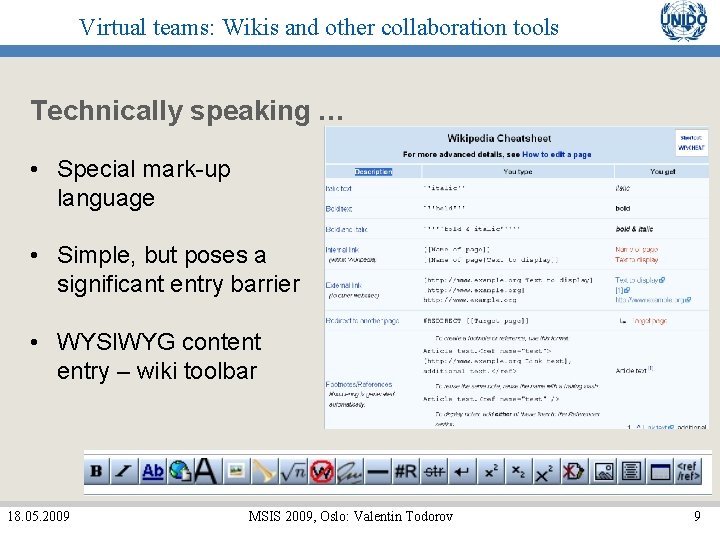Open 'Redirect to another page' link
The image size is (720, 540).
362,321
